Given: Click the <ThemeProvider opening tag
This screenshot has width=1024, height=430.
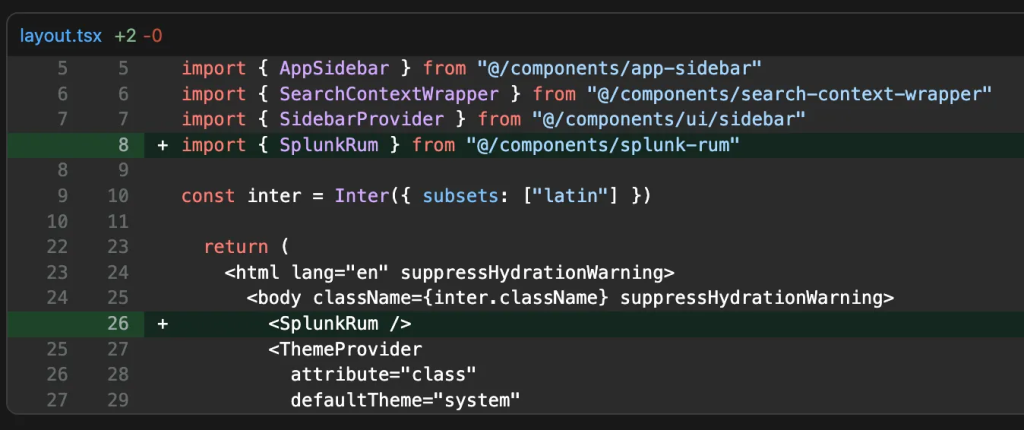Looking at the screenshot, I should (345, 350).
